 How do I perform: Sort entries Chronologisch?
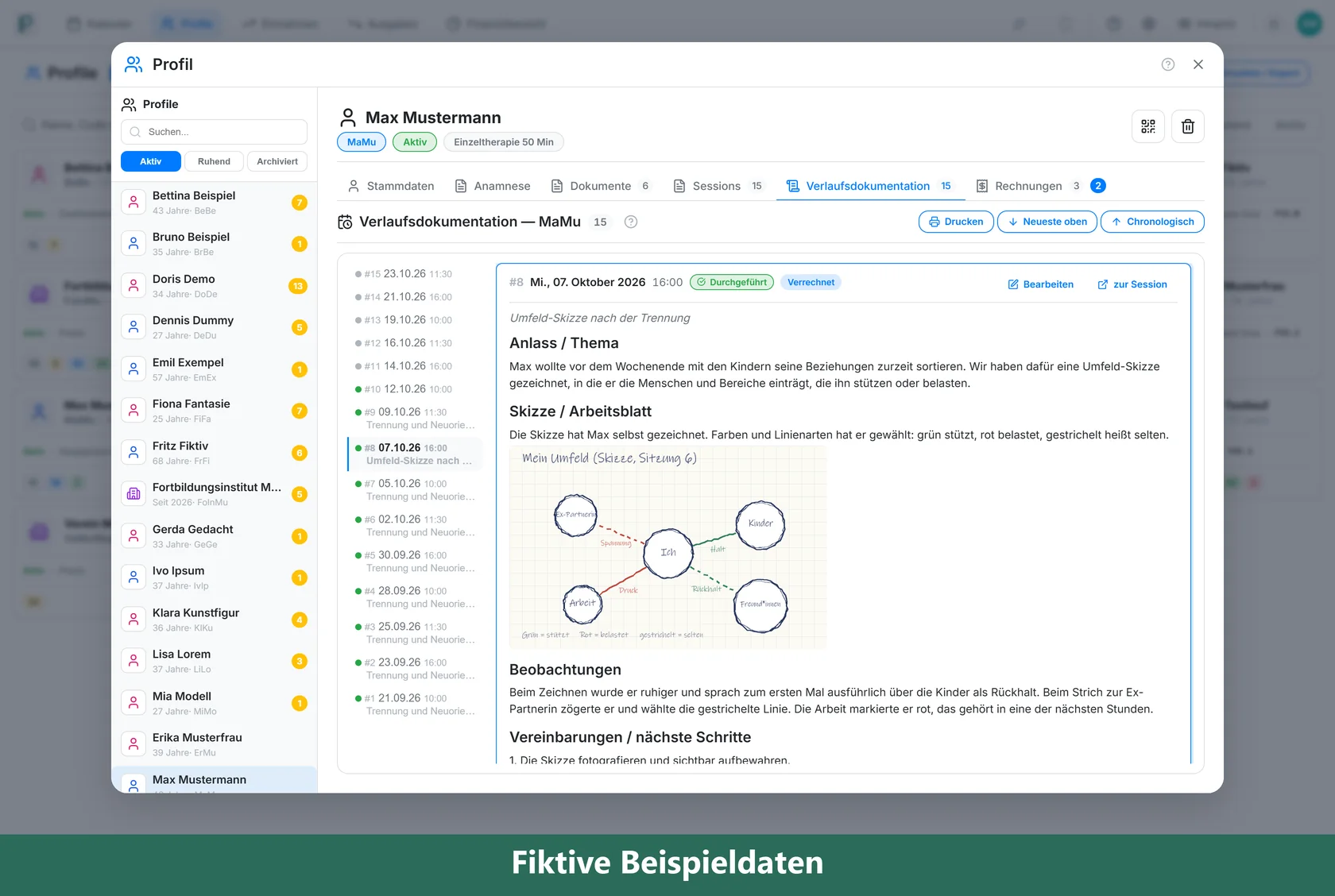pyautogui.click(x=1152, y=222)
